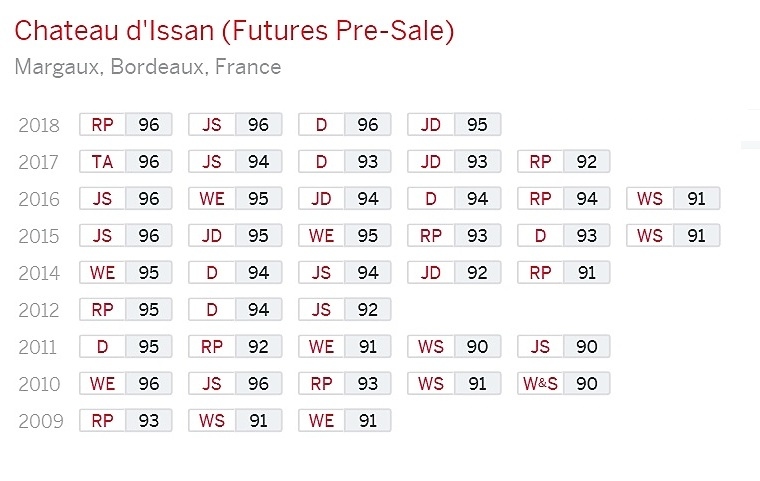Select the 2017 RP 92 score badge
Image resolution: width=760 pixels, height=481 pixels.
564,162
